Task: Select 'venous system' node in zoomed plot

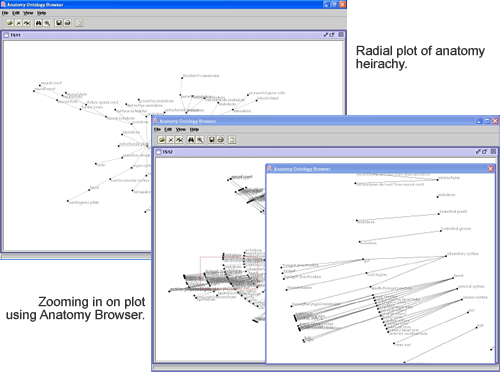Action: (x=475, y=297)
